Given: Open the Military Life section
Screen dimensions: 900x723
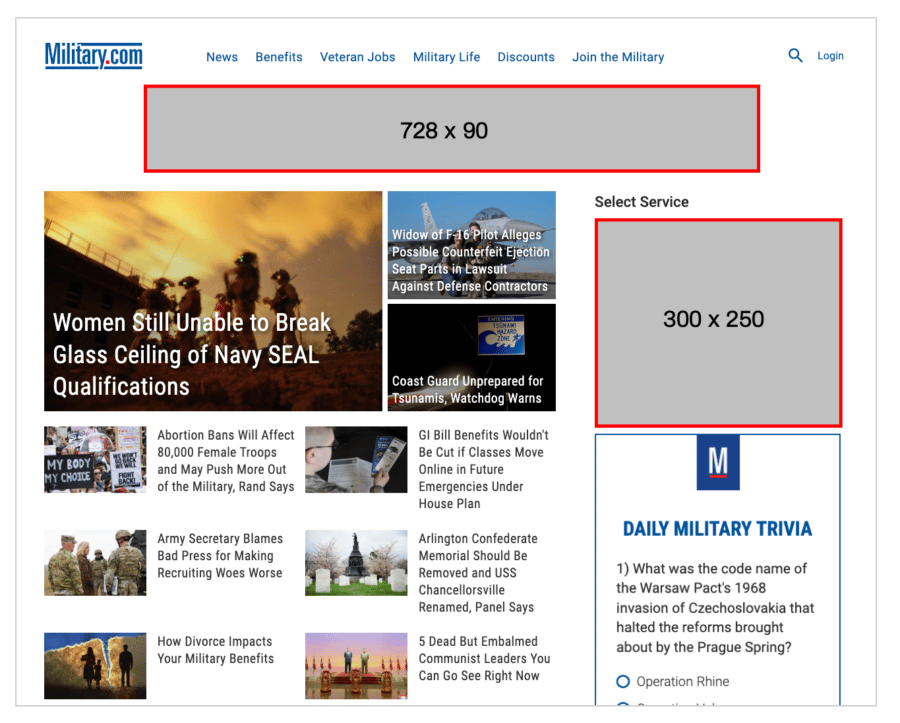Looking at the screenshot, I should point(446,57).
